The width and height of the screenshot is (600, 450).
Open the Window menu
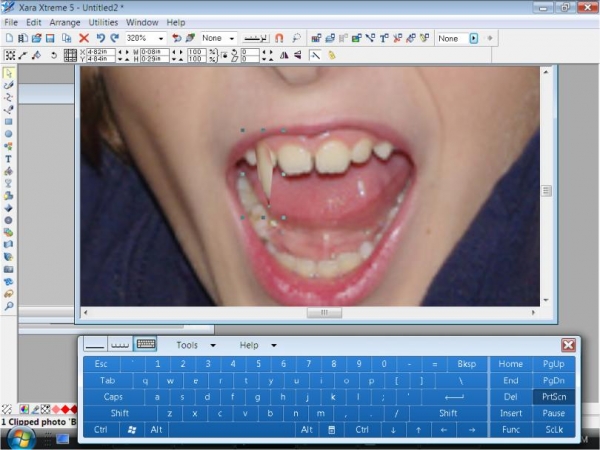[142, 22]
